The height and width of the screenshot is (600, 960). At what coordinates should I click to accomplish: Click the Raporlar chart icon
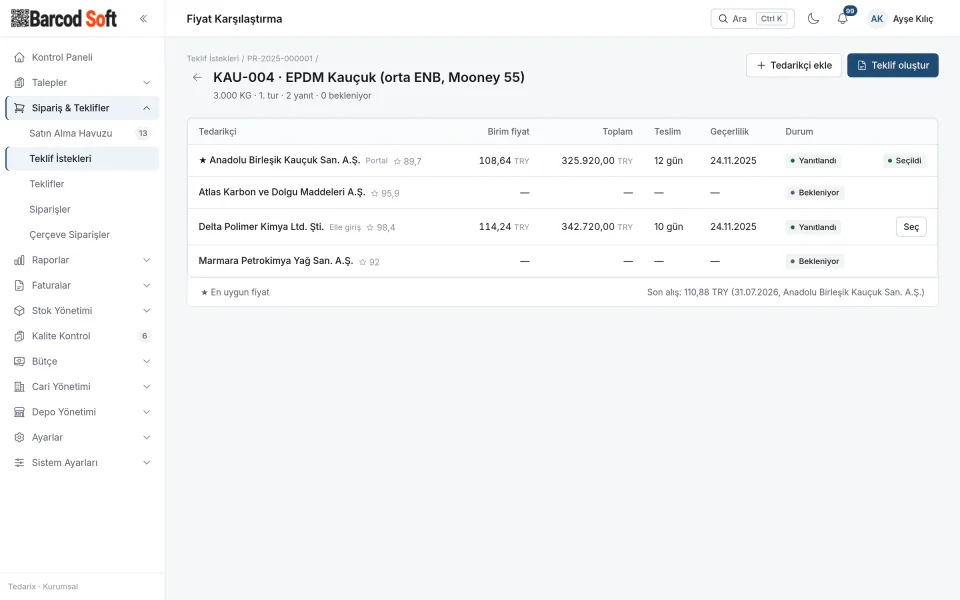pos(20,260)
